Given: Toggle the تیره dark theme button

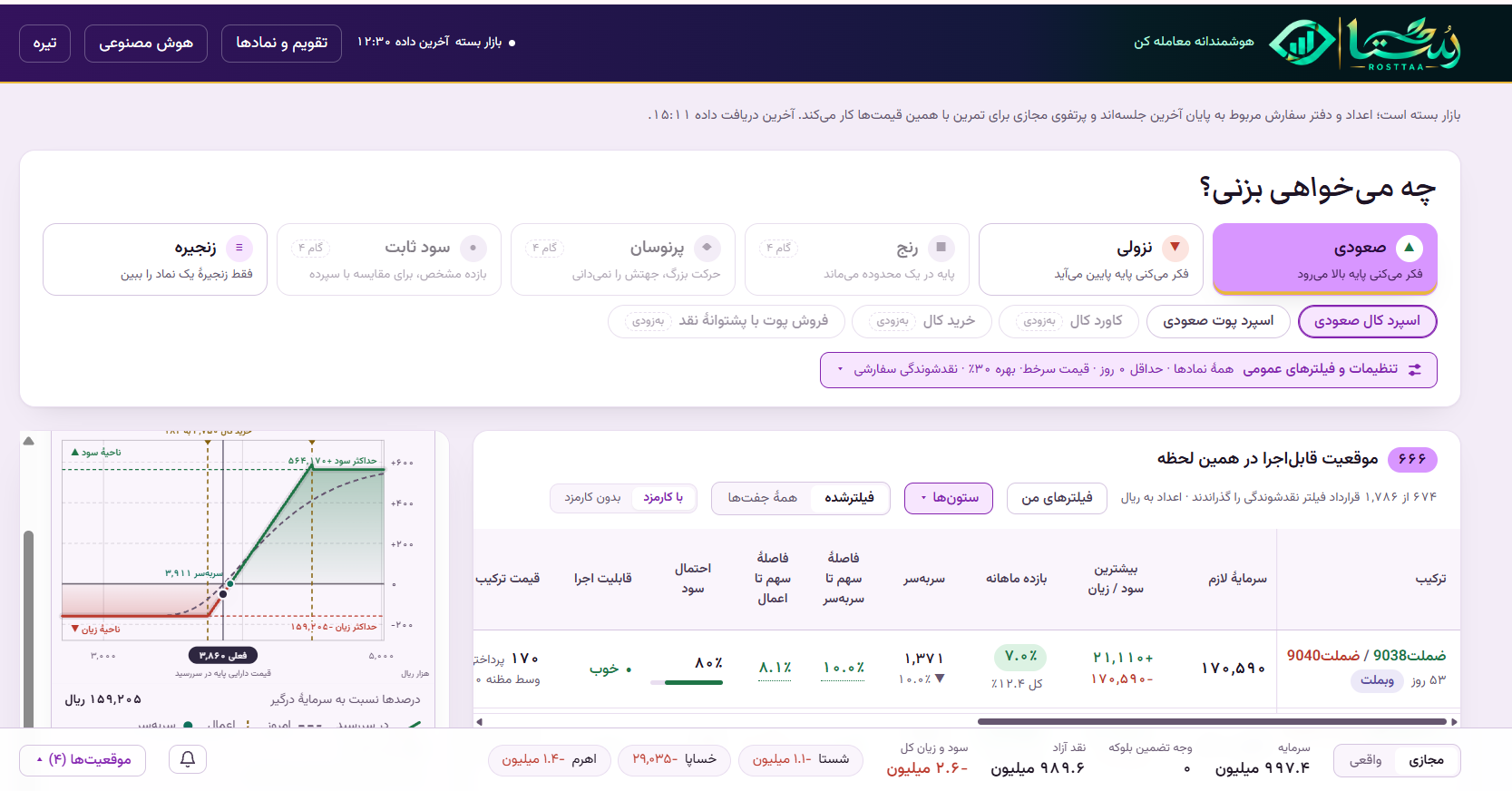Looking at the screenshot, I should 44,43.
